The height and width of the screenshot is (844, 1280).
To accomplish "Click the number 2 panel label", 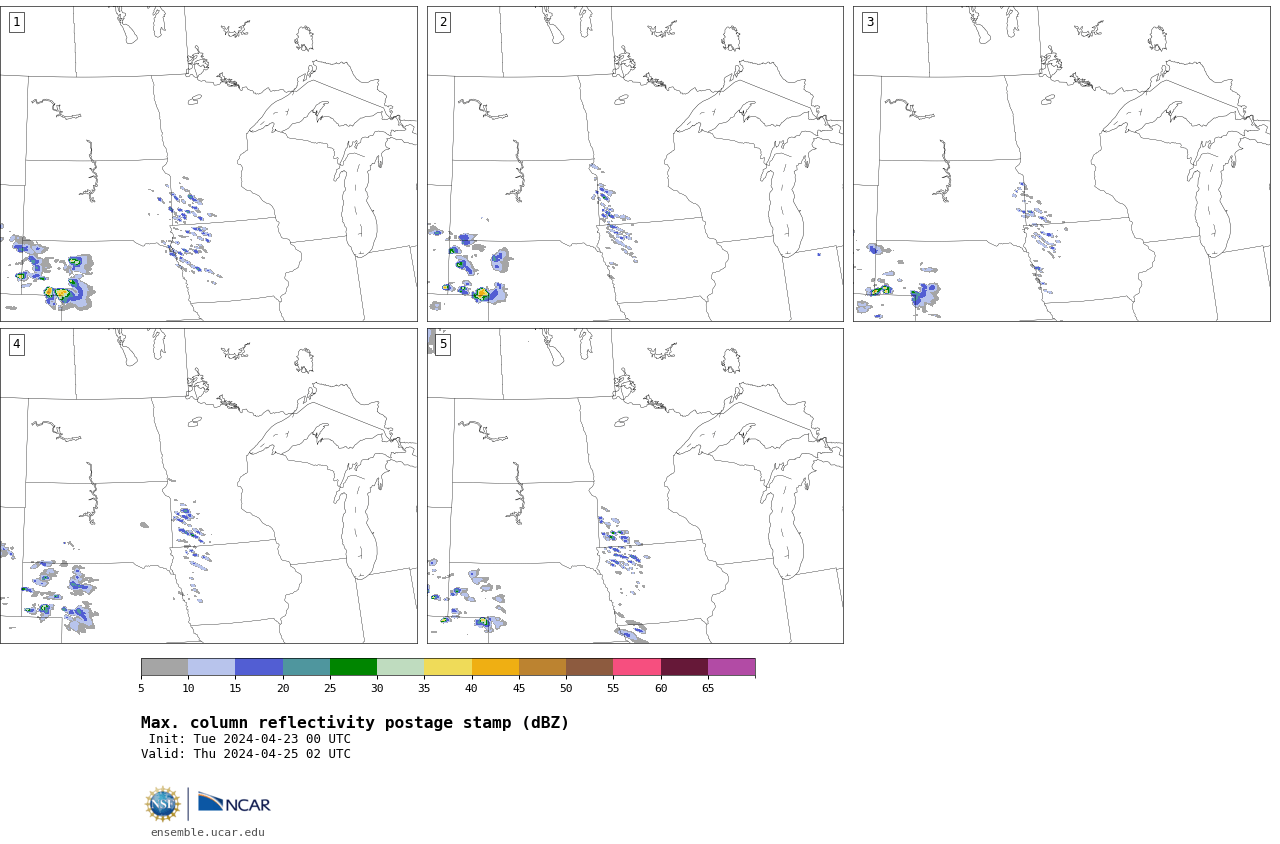I will 443,22.
